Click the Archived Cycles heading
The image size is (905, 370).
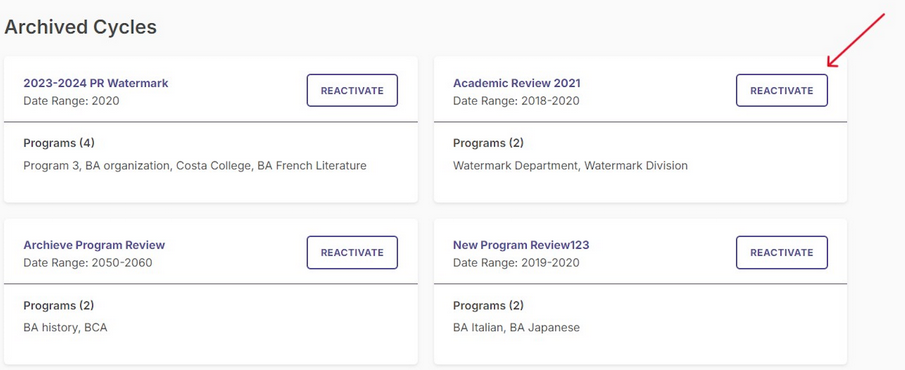[81, 27]
